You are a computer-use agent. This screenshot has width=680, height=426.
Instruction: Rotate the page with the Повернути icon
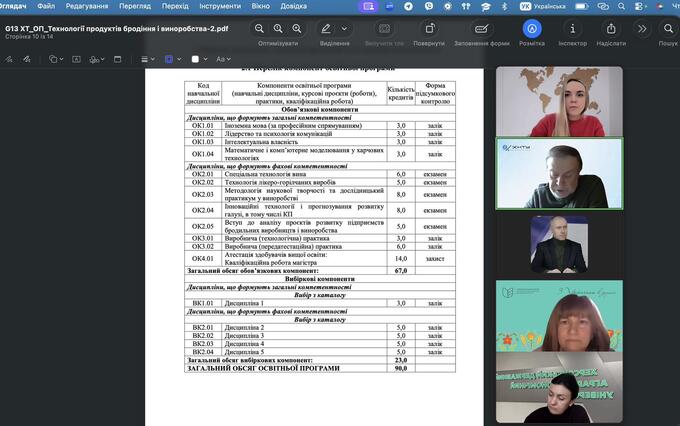point(429,29)
